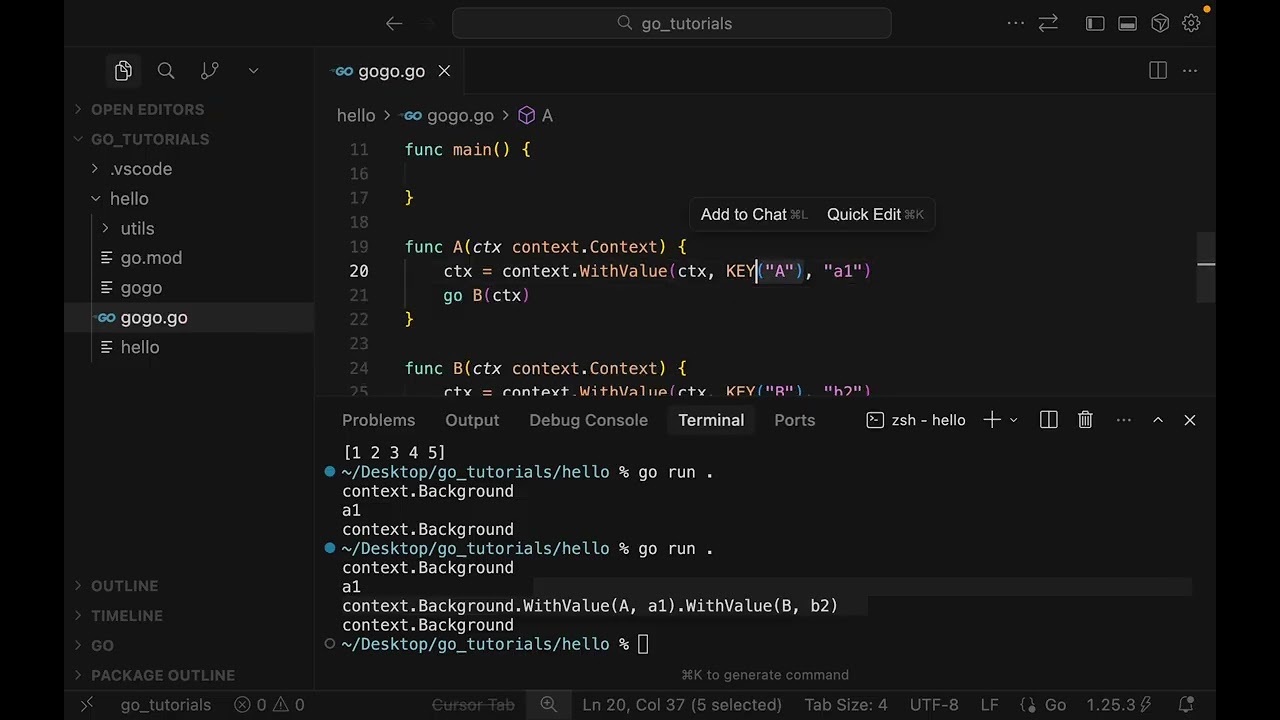
Task: Switch to the Ports panel tab
Action: [x=795, y=420]
